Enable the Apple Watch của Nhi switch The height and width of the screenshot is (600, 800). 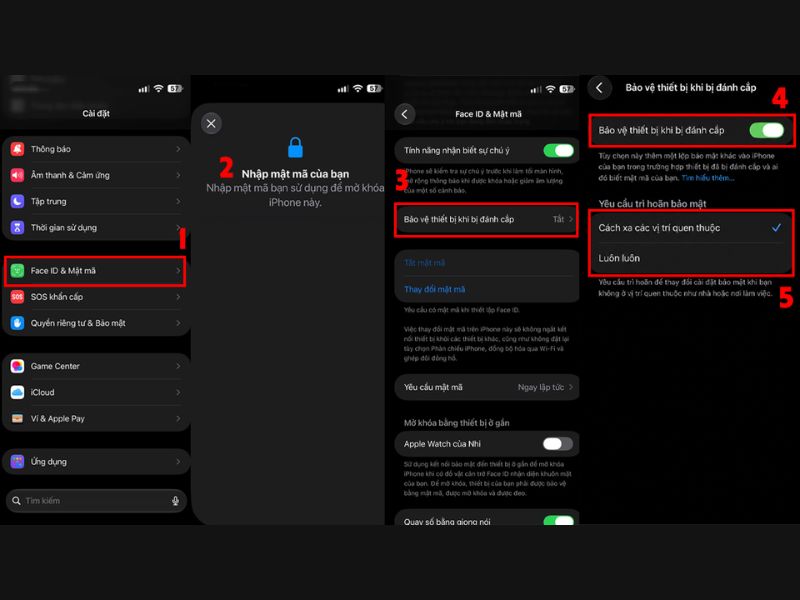click(558, 444)
